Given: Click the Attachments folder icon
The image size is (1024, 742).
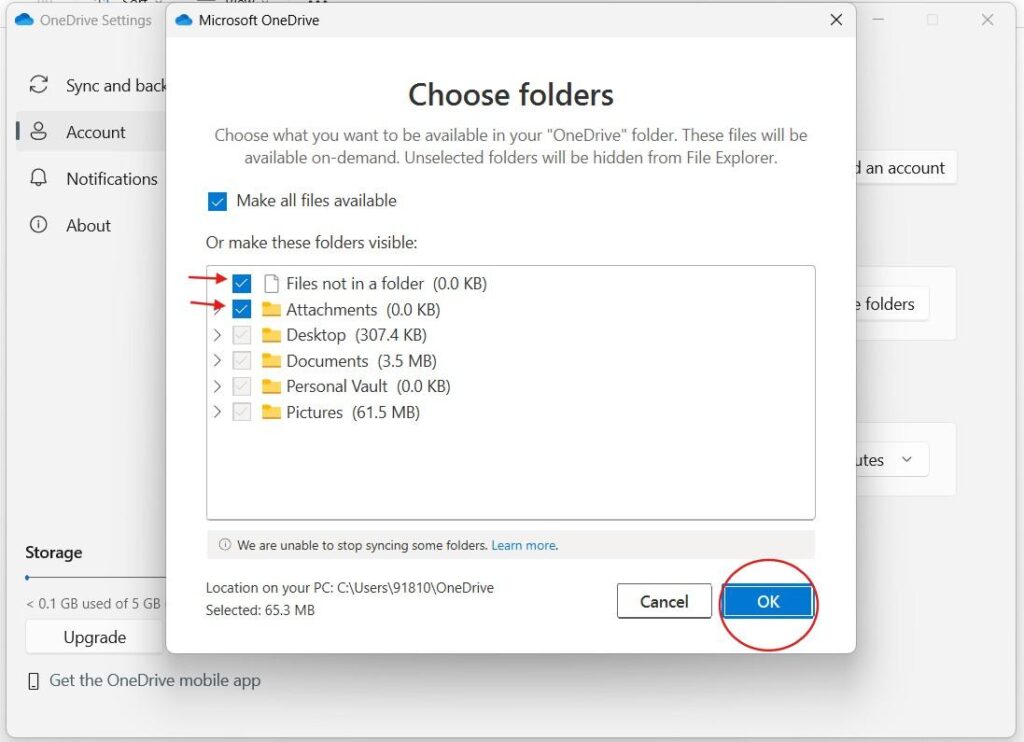Looking at the screenshot, I should [271, 309].
